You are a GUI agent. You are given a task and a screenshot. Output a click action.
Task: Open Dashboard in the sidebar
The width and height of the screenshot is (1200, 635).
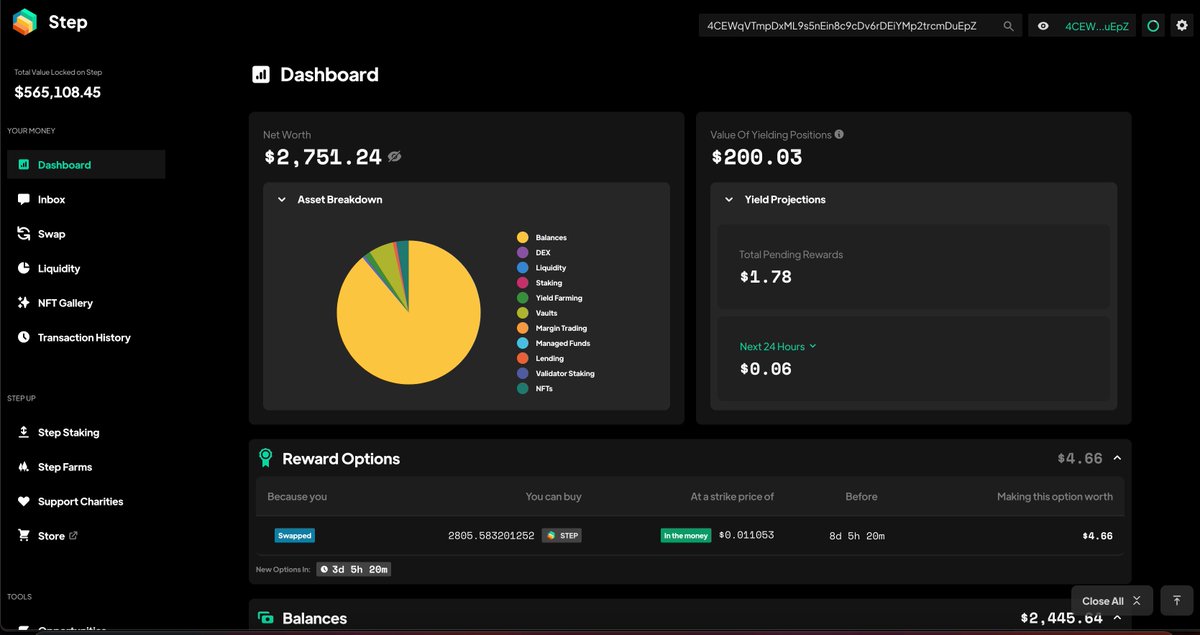click(86, 165)
